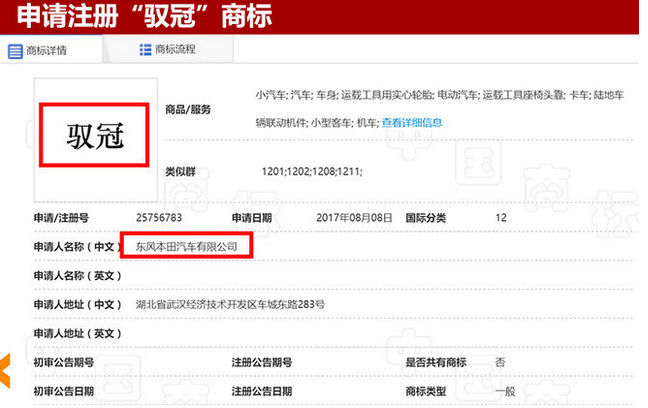Image resolution: width=648 pixels, height=408 pixels.
Task: Switch to the 商标详情 tab
Action: [46, 51]
